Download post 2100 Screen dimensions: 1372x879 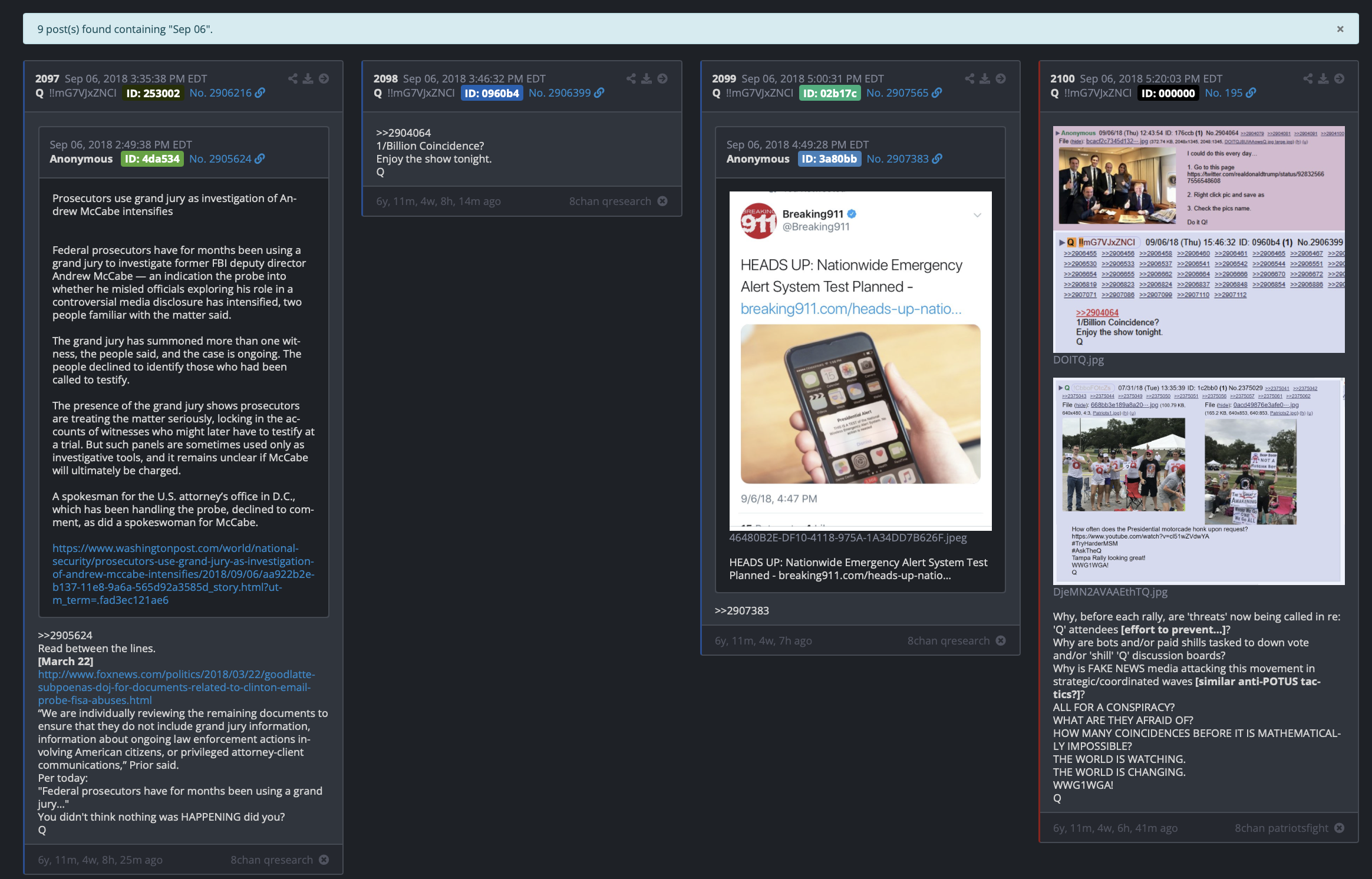pos(1324,78)
